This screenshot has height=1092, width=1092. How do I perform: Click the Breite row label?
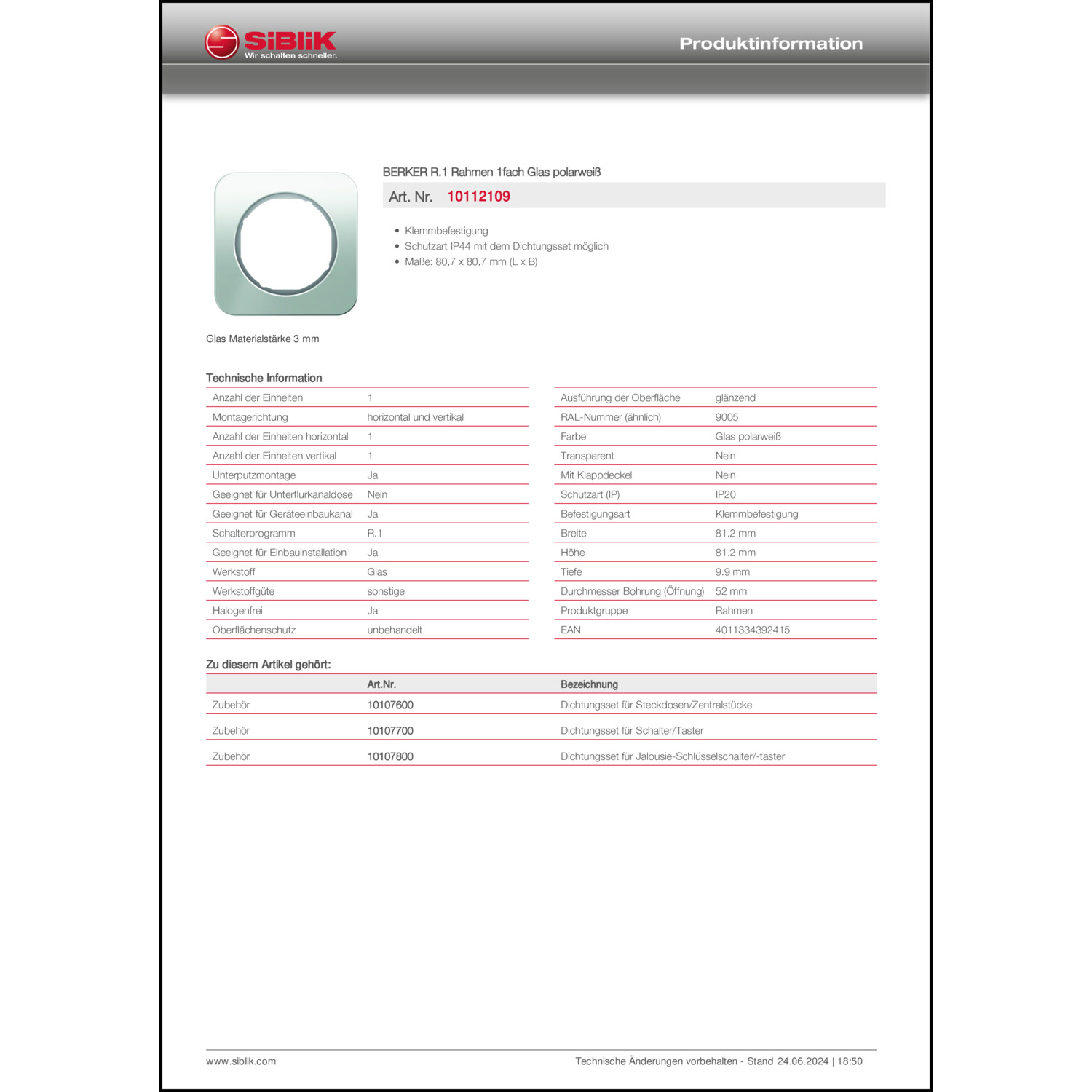click(573, 533)
